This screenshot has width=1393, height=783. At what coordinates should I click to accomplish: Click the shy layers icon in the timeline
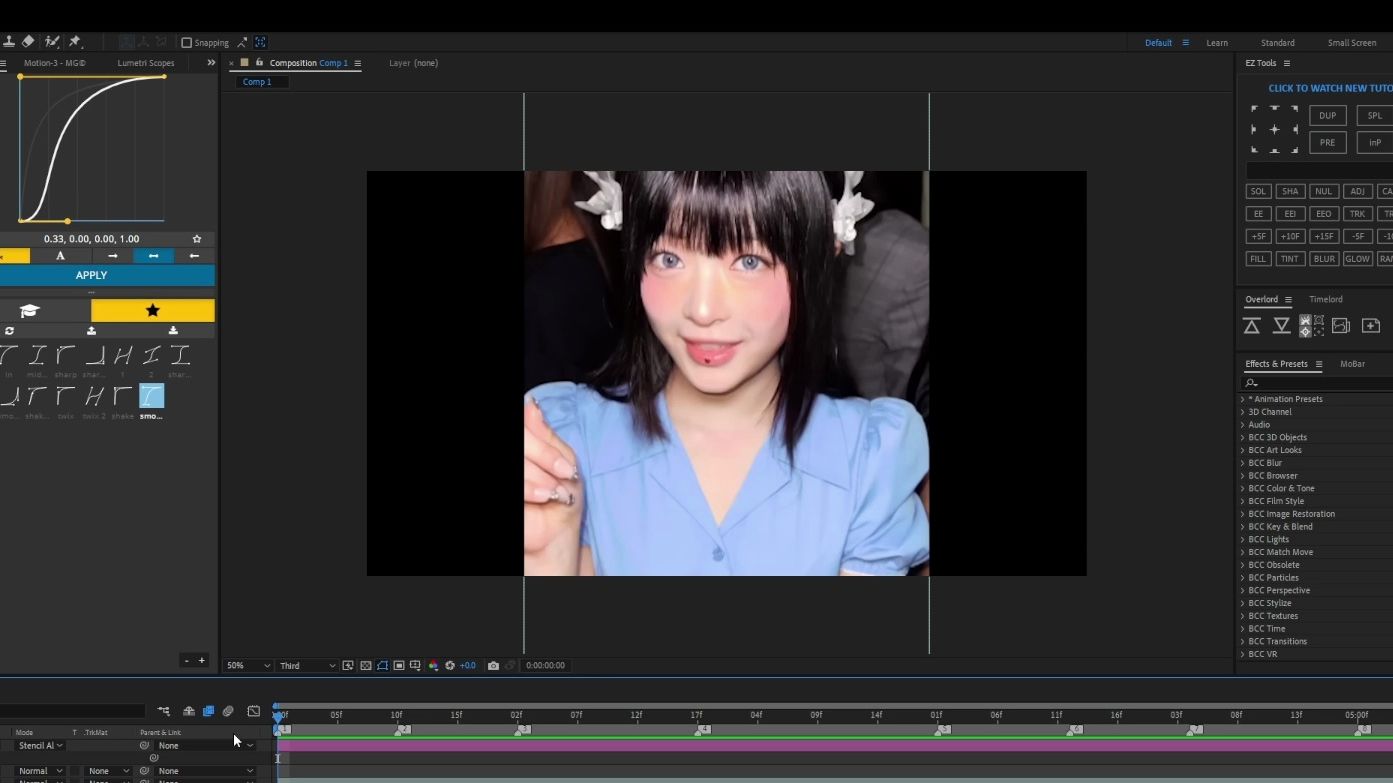[188, 712]
